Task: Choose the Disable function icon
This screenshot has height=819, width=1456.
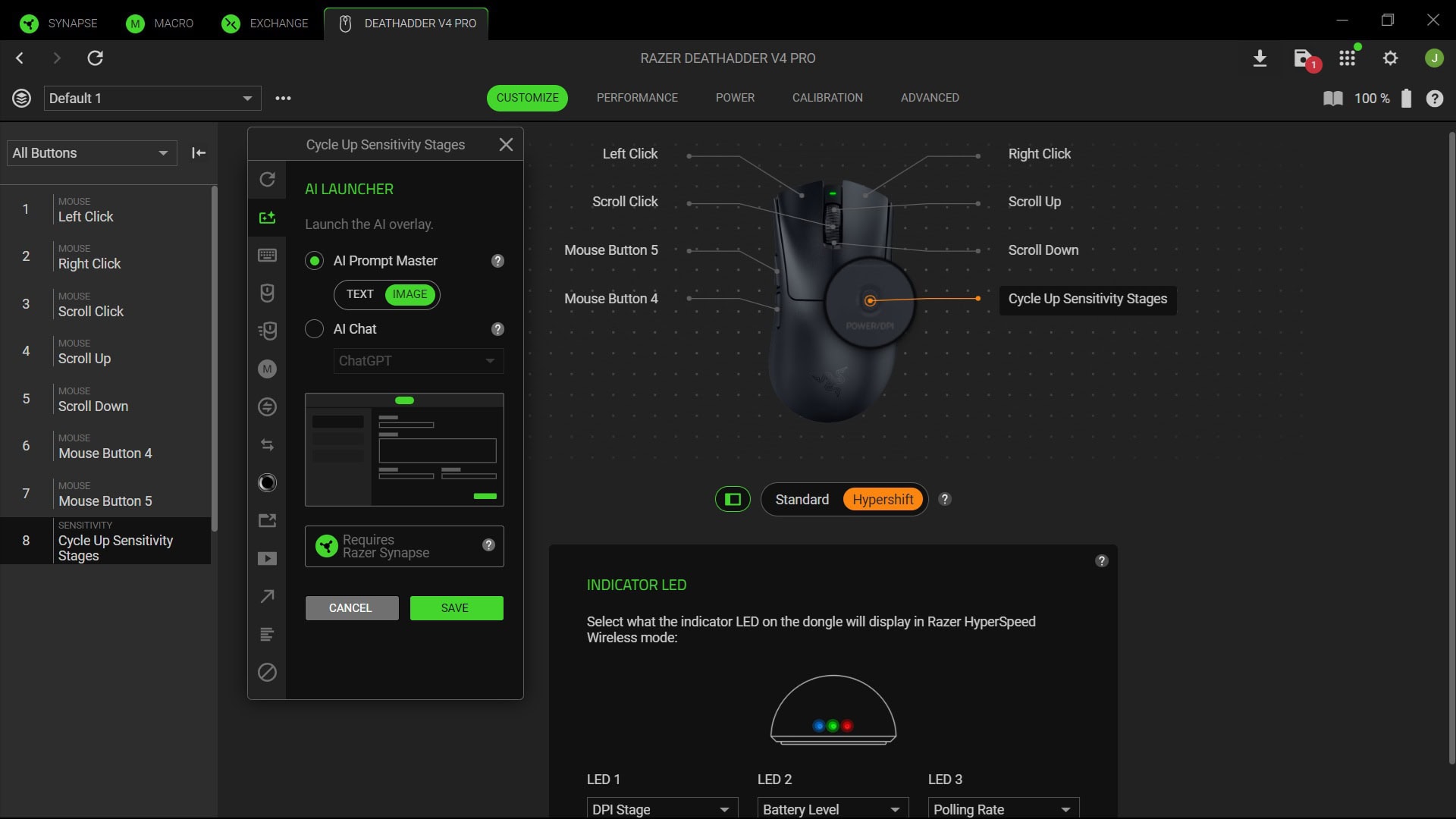Action: click(267, 673)
